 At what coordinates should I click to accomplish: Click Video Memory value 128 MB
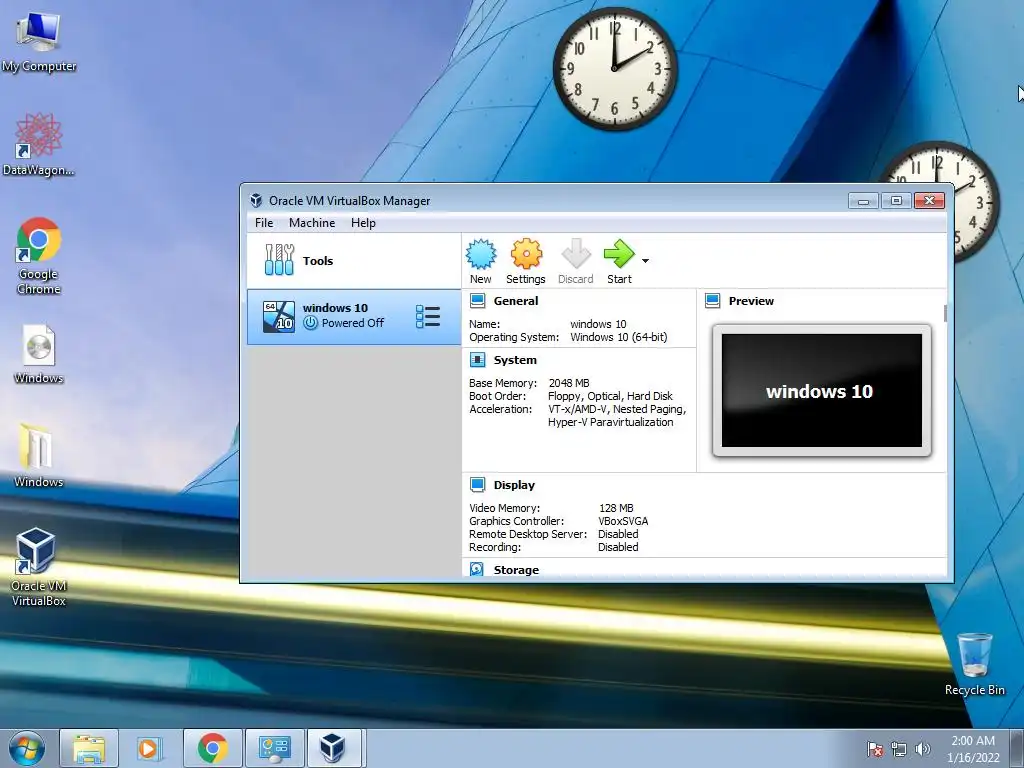click(x=616, y=507)
